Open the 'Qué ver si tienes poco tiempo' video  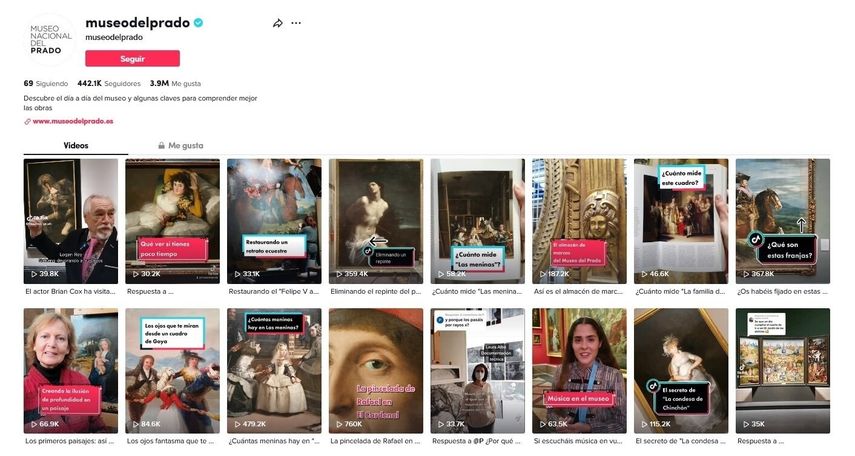coord(172,221)
